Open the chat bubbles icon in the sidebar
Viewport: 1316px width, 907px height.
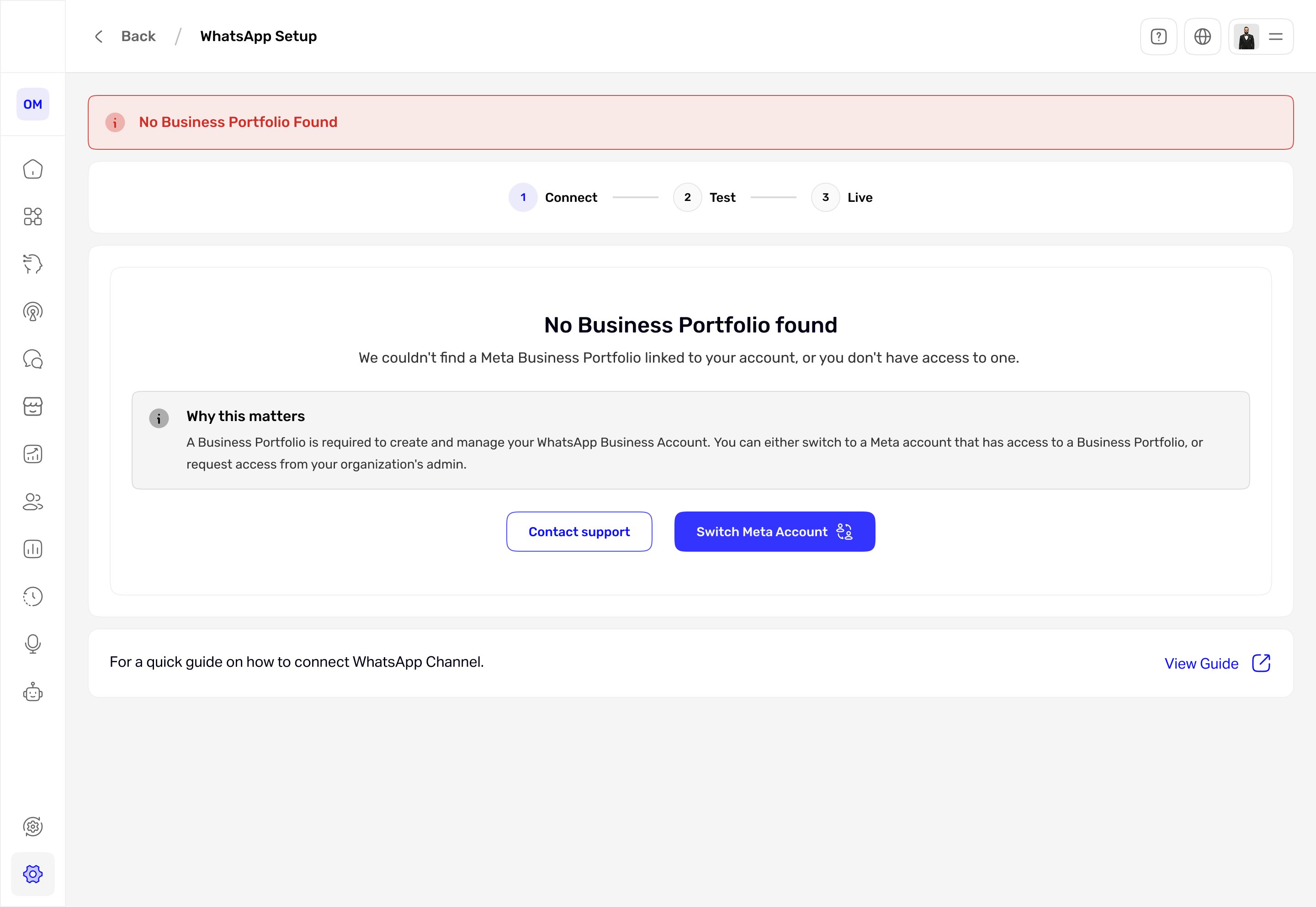tap(32, 359)
